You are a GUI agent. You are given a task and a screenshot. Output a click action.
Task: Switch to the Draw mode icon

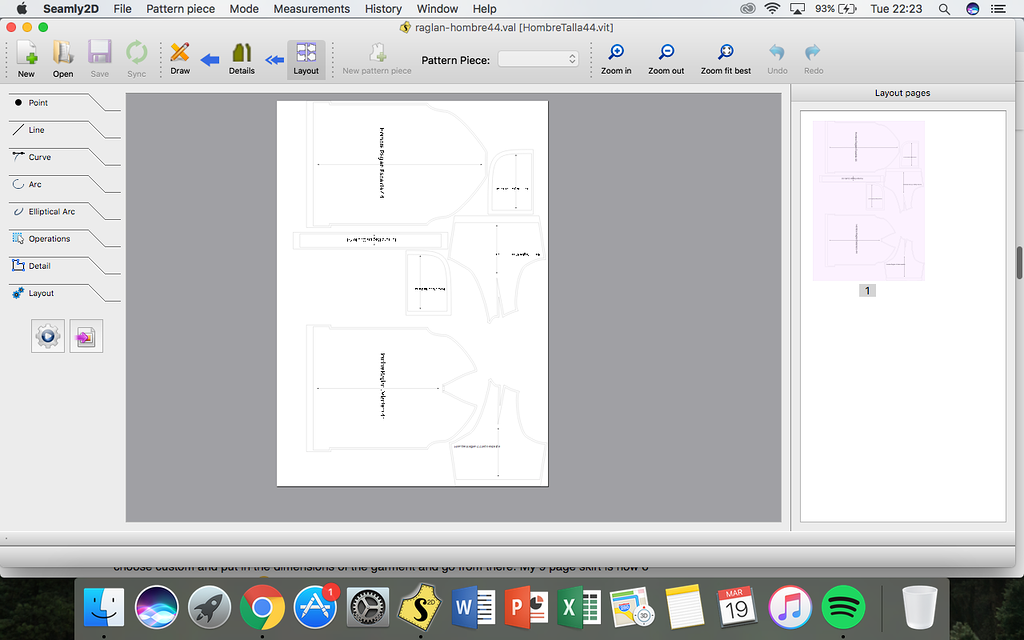pos(180,58)
